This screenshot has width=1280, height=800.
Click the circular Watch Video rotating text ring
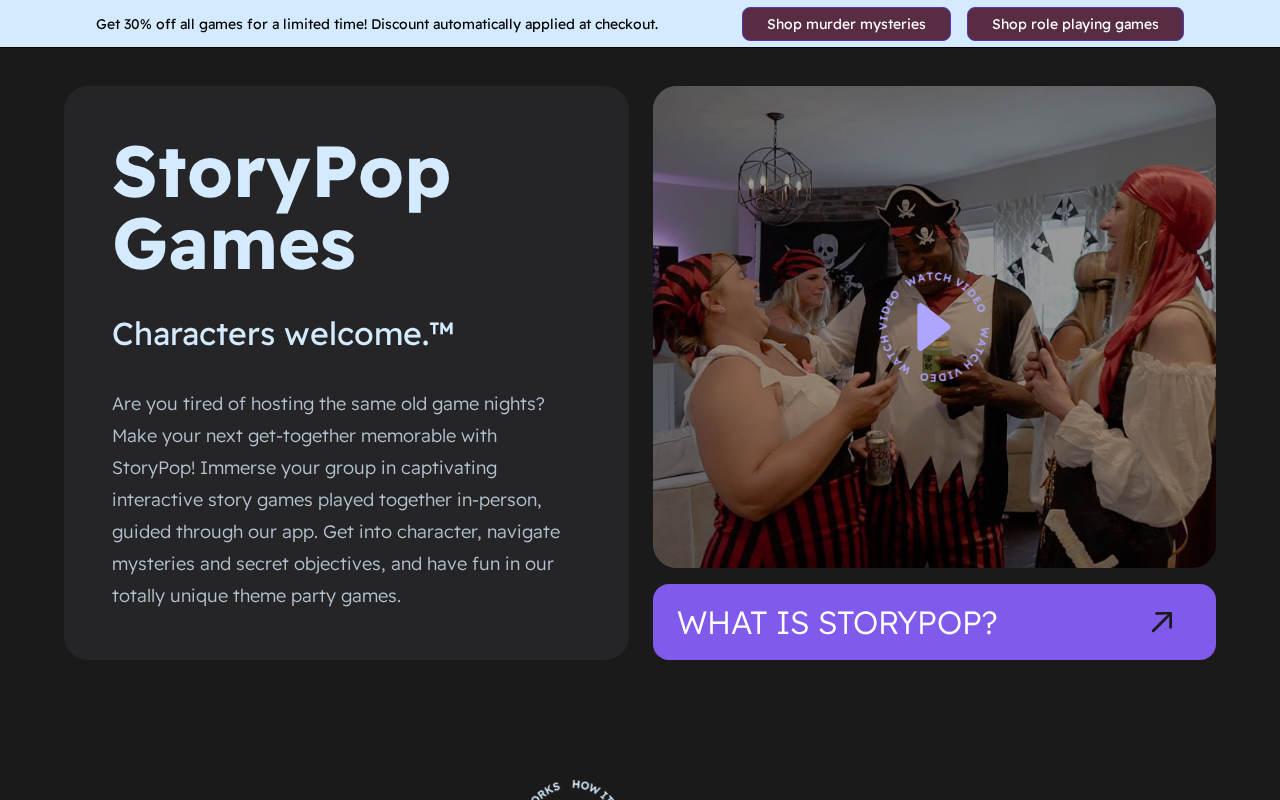point(934,327)
